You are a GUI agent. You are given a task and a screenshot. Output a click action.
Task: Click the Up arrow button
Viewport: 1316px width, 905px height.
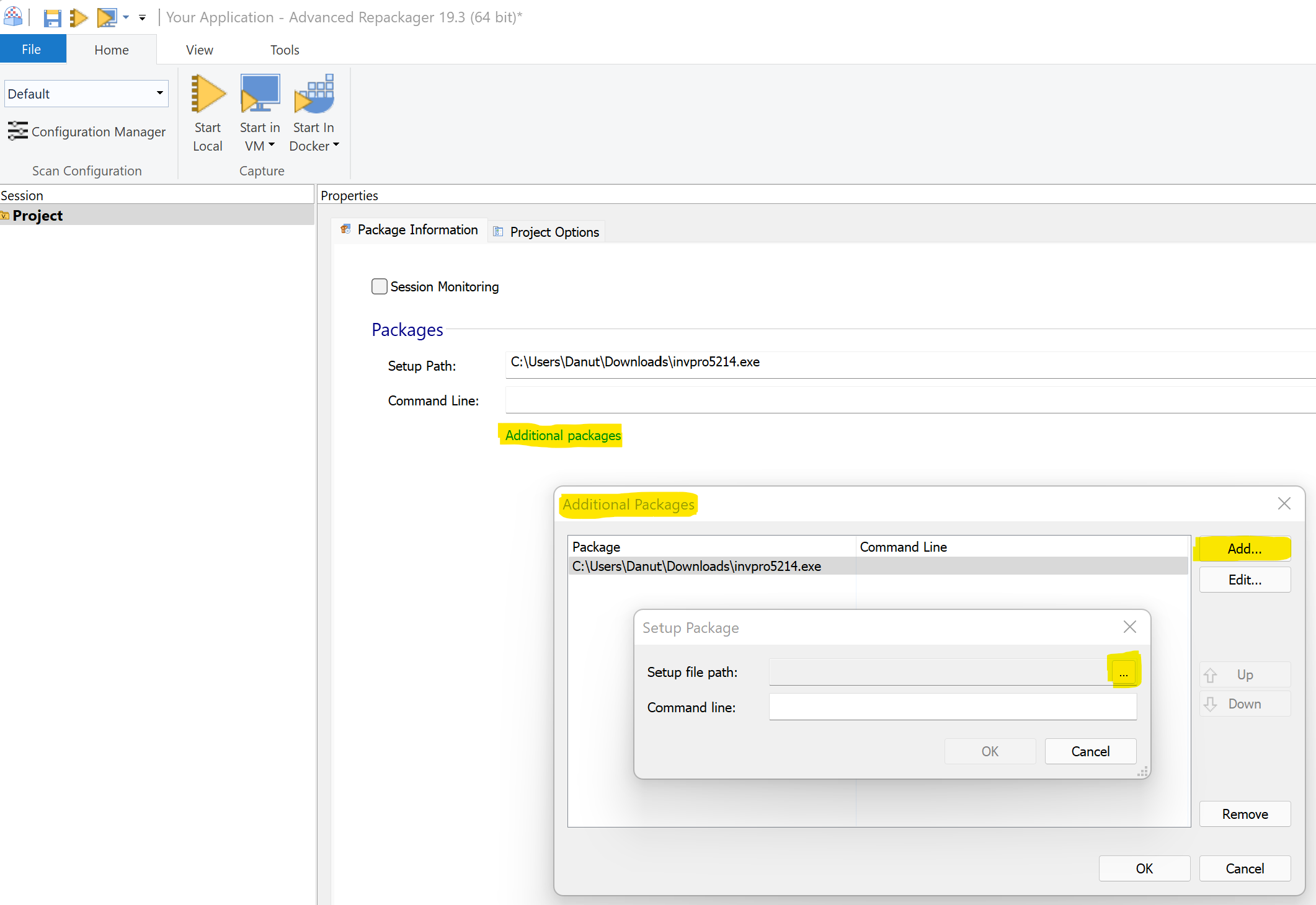[1245, 674]
